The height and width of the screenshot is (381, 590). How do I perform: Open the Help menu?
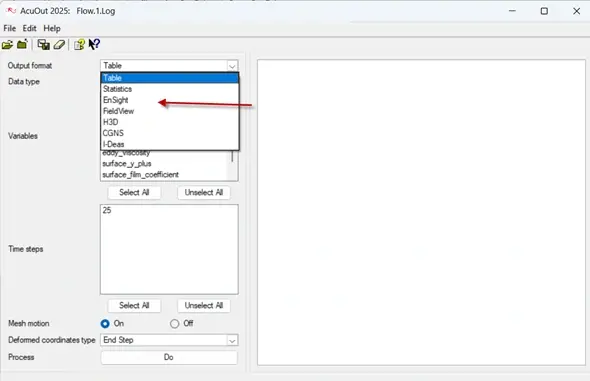pyautogui.click(x=52, y=28)
